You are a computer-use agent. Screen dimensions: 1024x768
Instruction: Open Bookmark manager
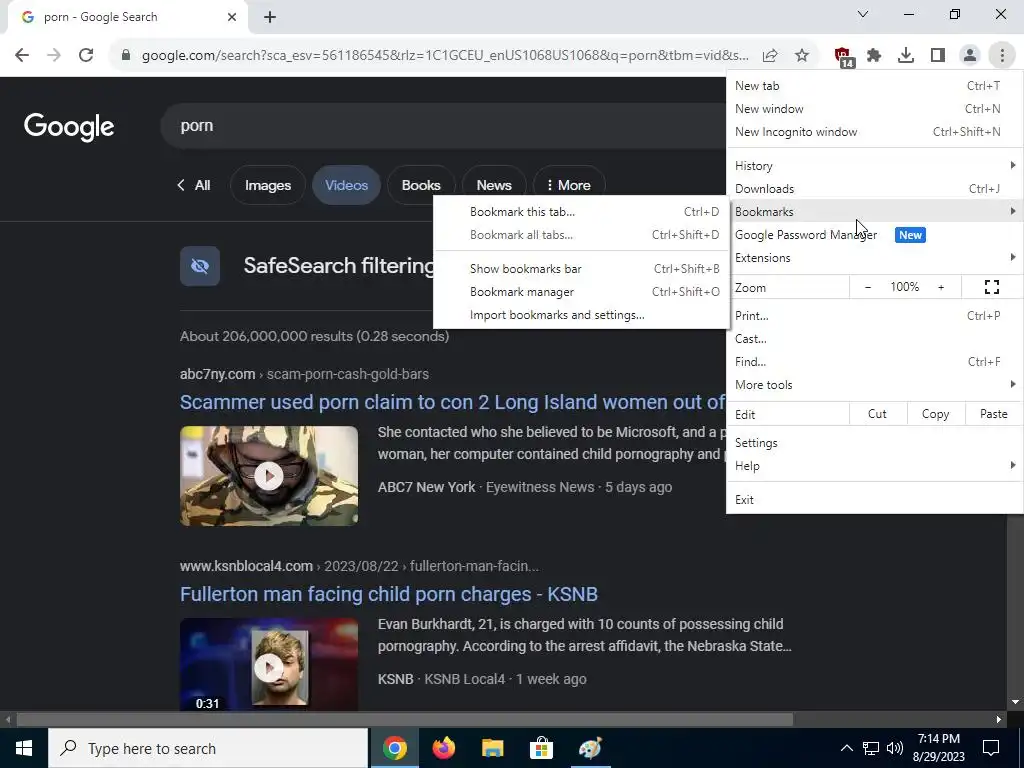(581, 292)
